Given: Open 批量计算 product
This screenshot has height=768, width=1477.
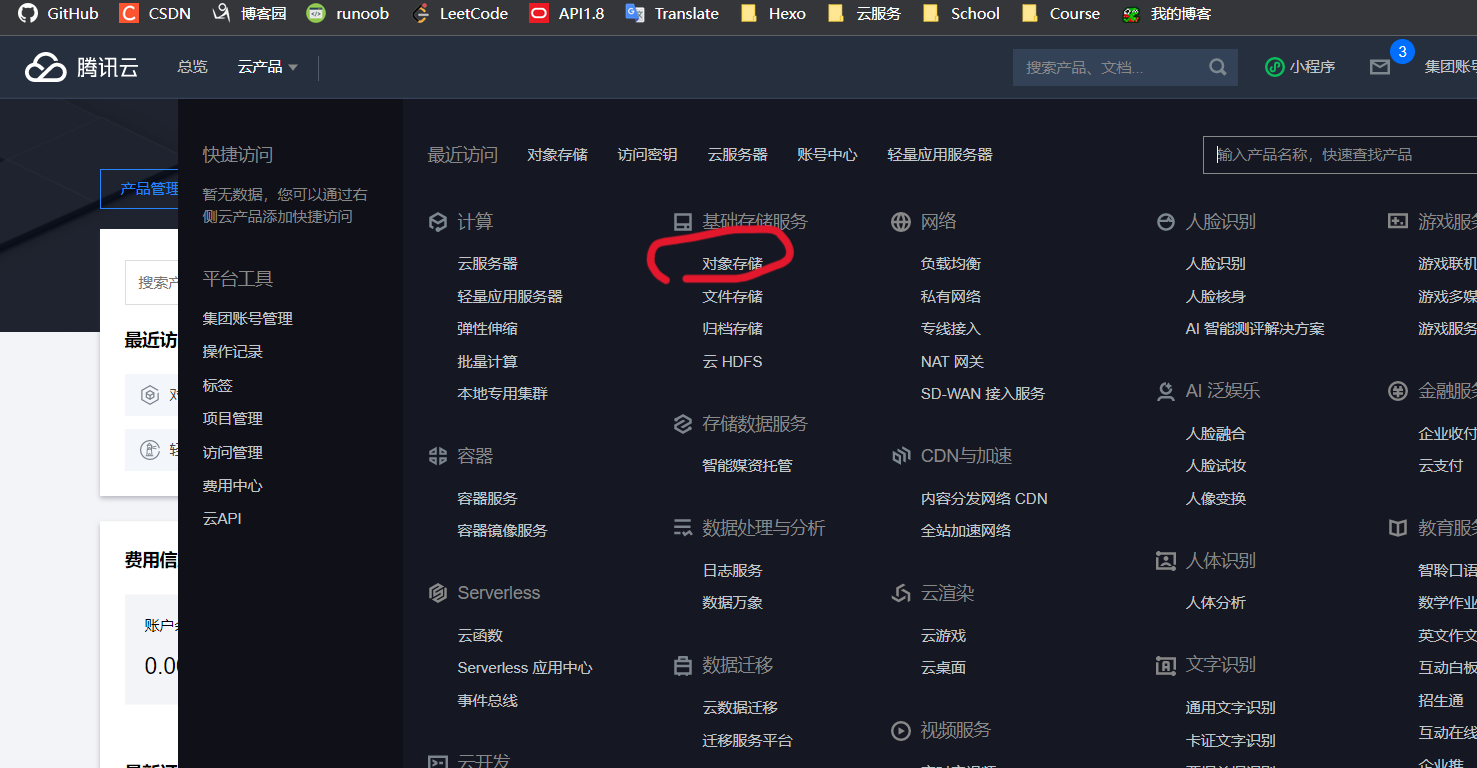Looking at the screenshot, I should [x=487, y=362].
